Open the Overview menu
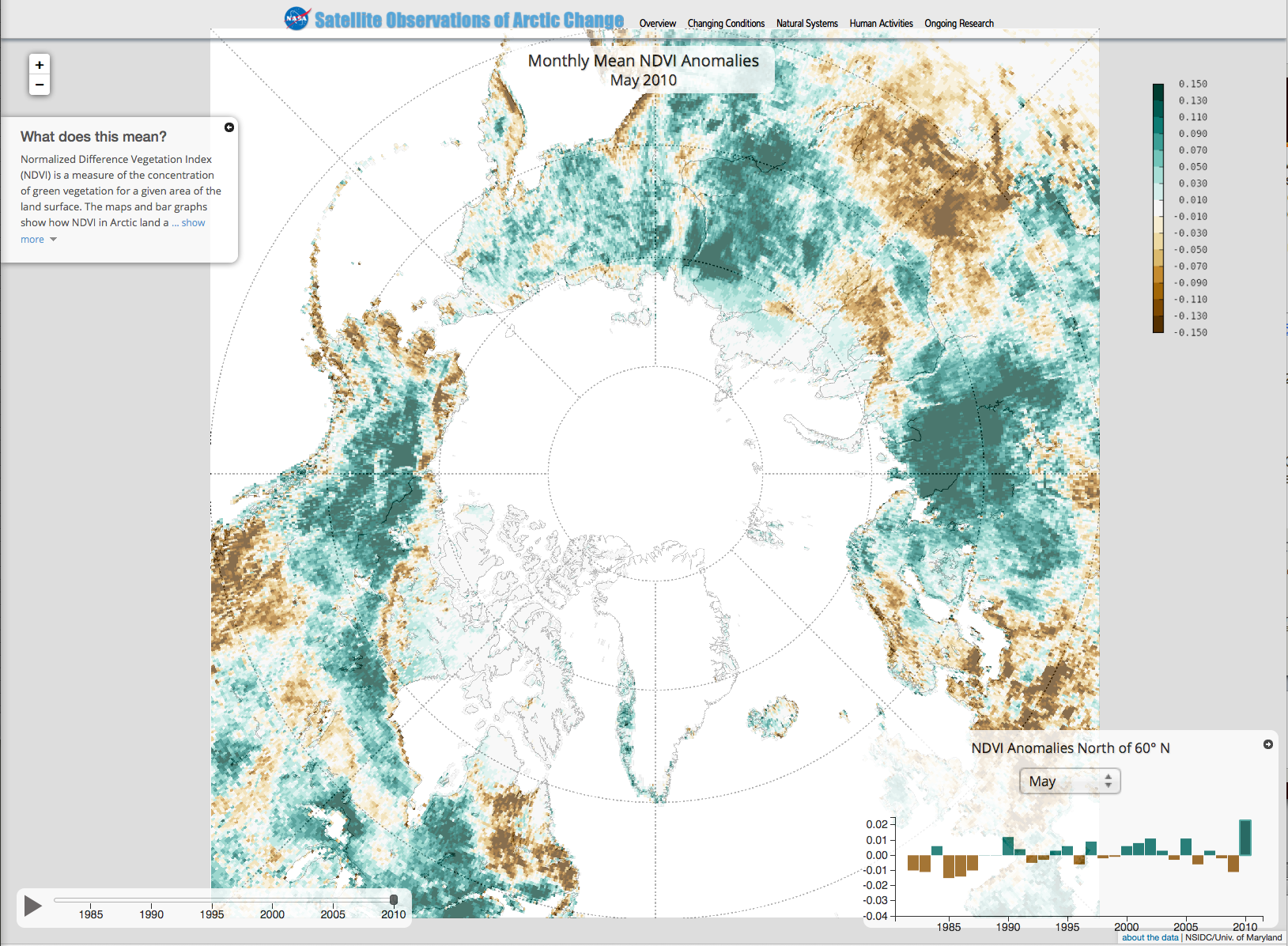 (657, 24)
